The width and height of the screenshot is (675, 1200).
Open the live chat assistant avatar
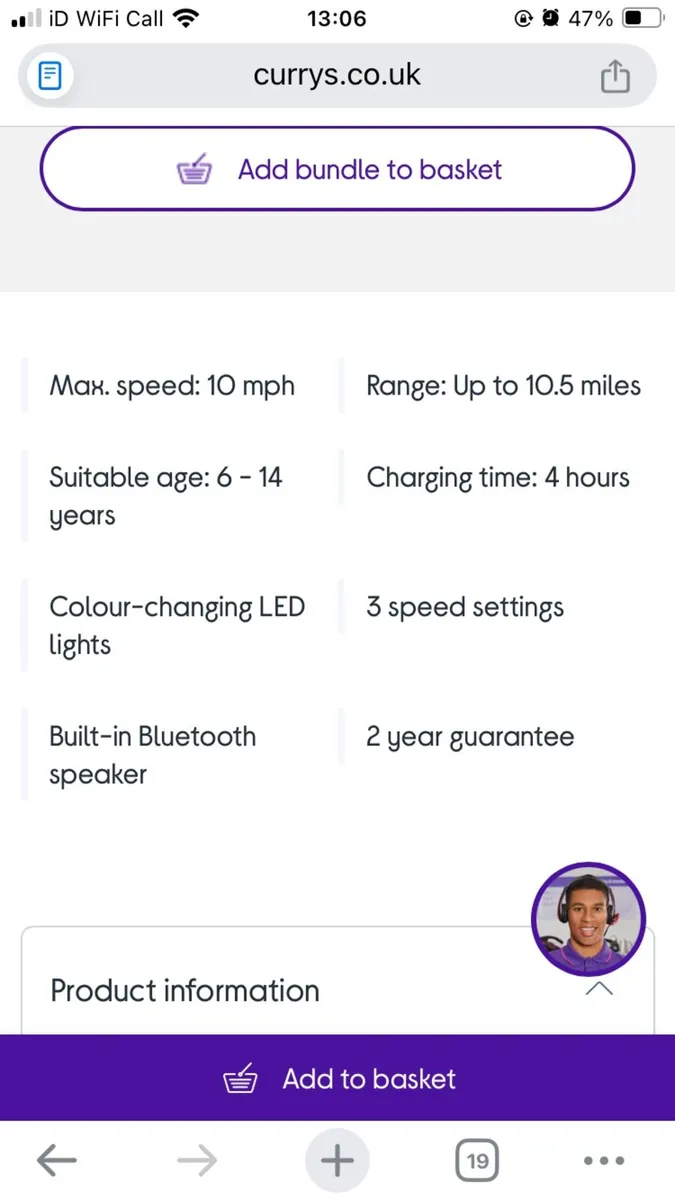point(588,918)
